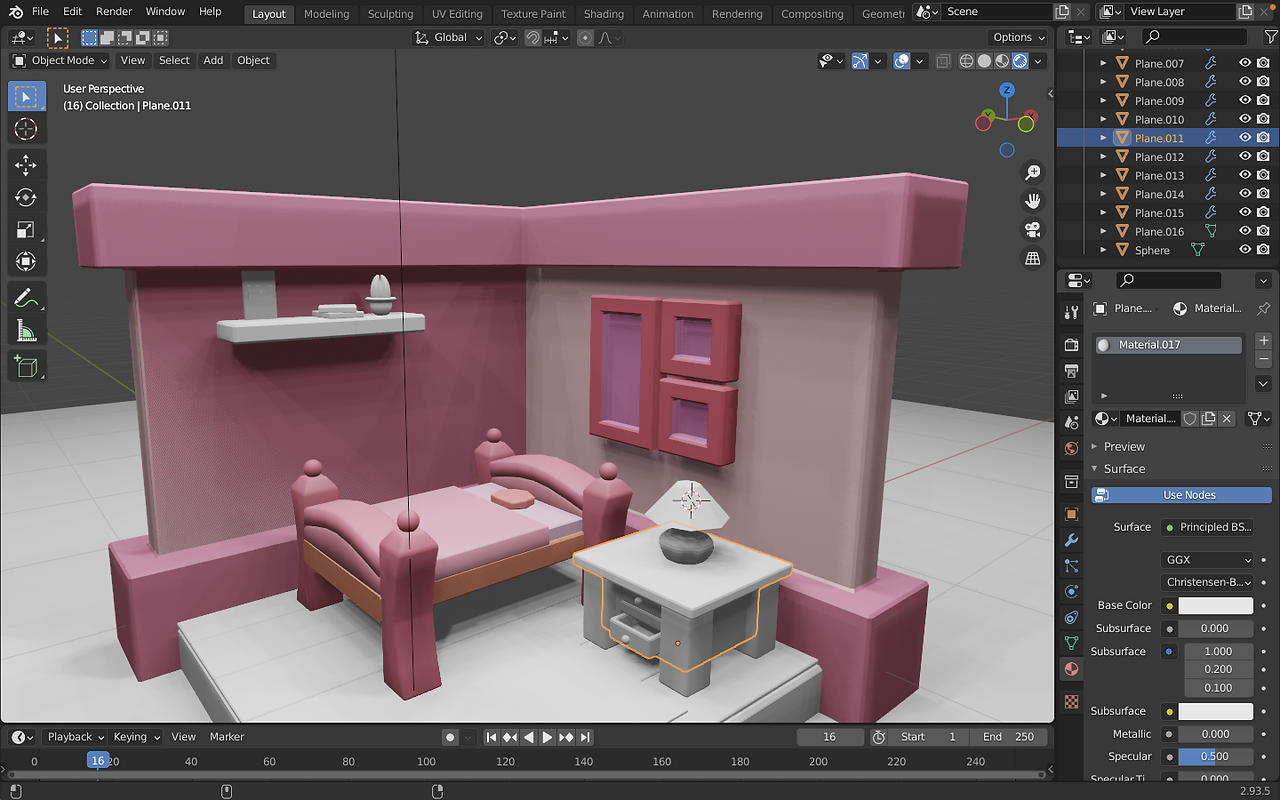
Task: Expand the Preview panel
Action: tap(1124, 446)
